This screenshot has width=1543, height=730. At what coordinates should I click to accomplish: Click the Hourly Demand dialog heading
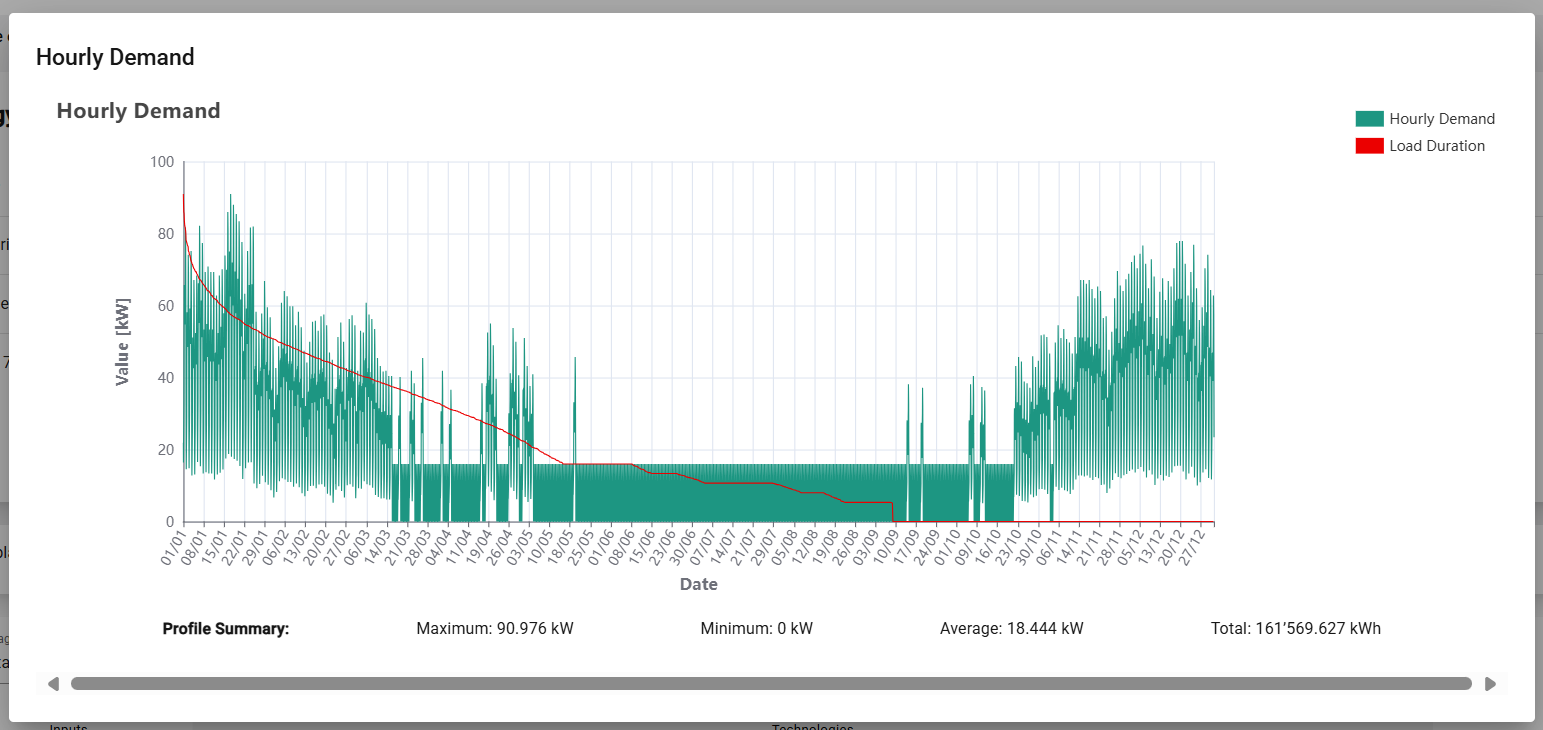[x=115, y=57]
